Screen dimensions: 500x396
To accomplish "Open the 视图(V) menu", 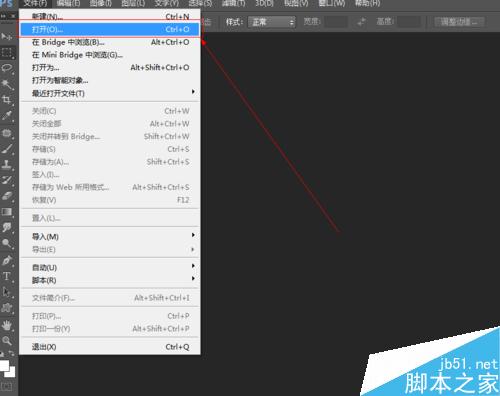I will (296, 3).
